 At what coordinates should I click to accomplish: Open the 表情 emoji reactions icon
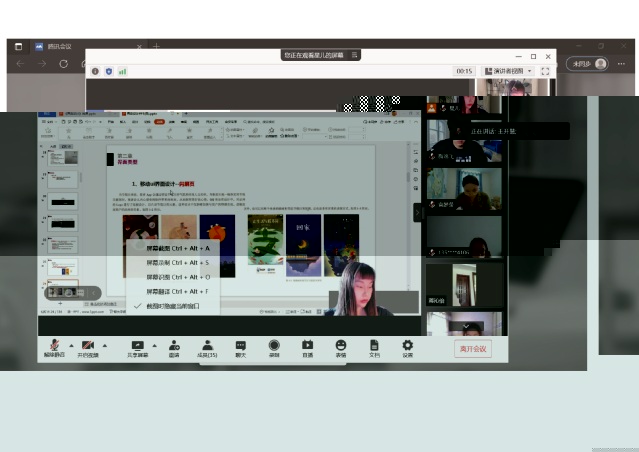point(340,345)
